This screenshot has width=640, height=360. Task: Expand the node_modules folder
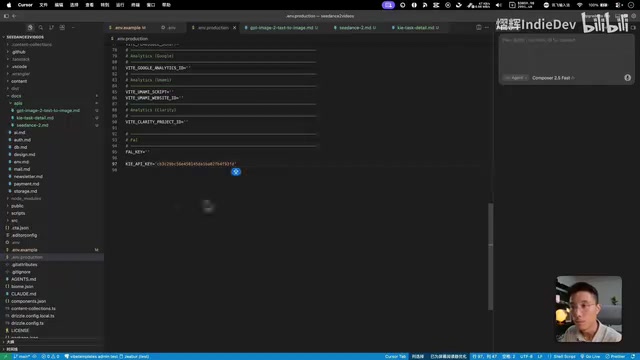point(26,198)
